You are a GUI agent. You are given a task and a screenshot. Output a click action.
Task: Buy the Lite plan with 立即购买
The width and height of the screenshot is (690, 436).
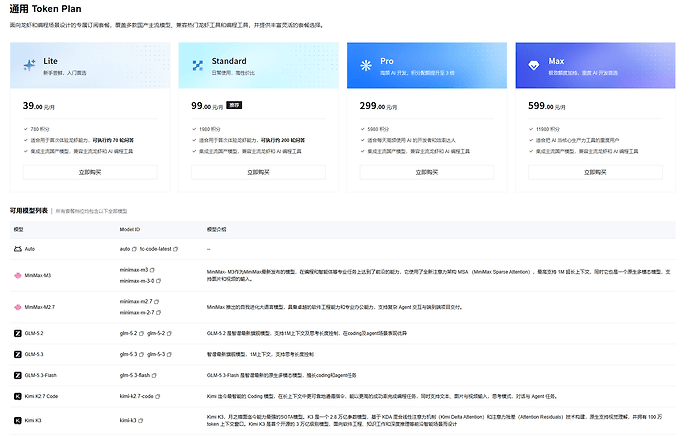(x=90, y=172)
